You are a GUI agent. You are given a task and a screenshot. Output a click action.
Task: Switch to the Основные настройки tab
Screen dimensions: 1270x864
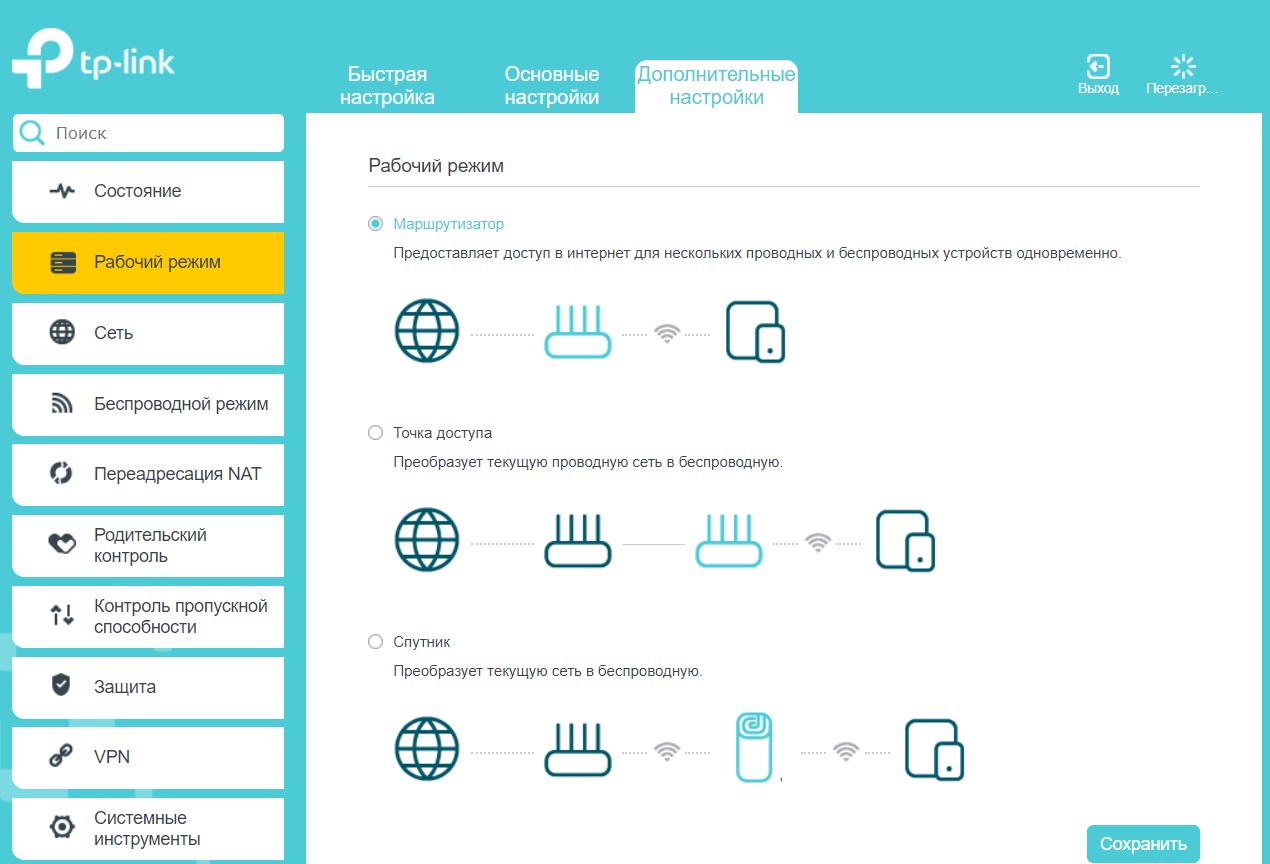tap(552, 86)
